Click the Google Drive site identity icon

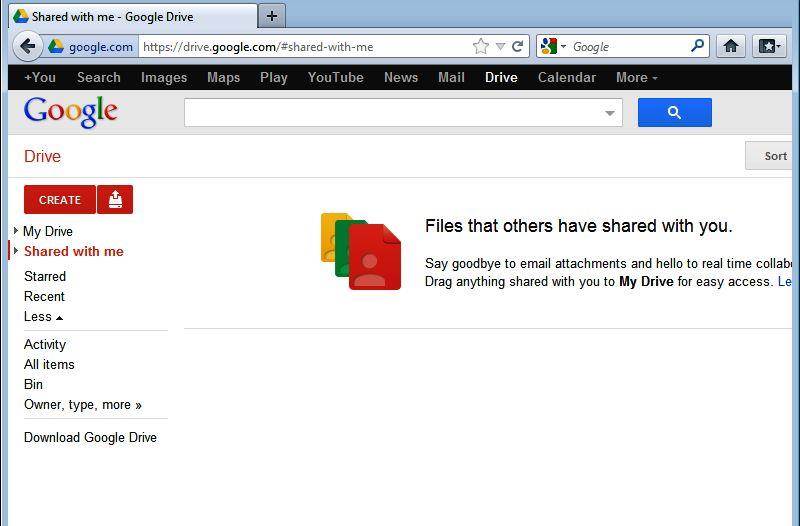click(56, 46)
